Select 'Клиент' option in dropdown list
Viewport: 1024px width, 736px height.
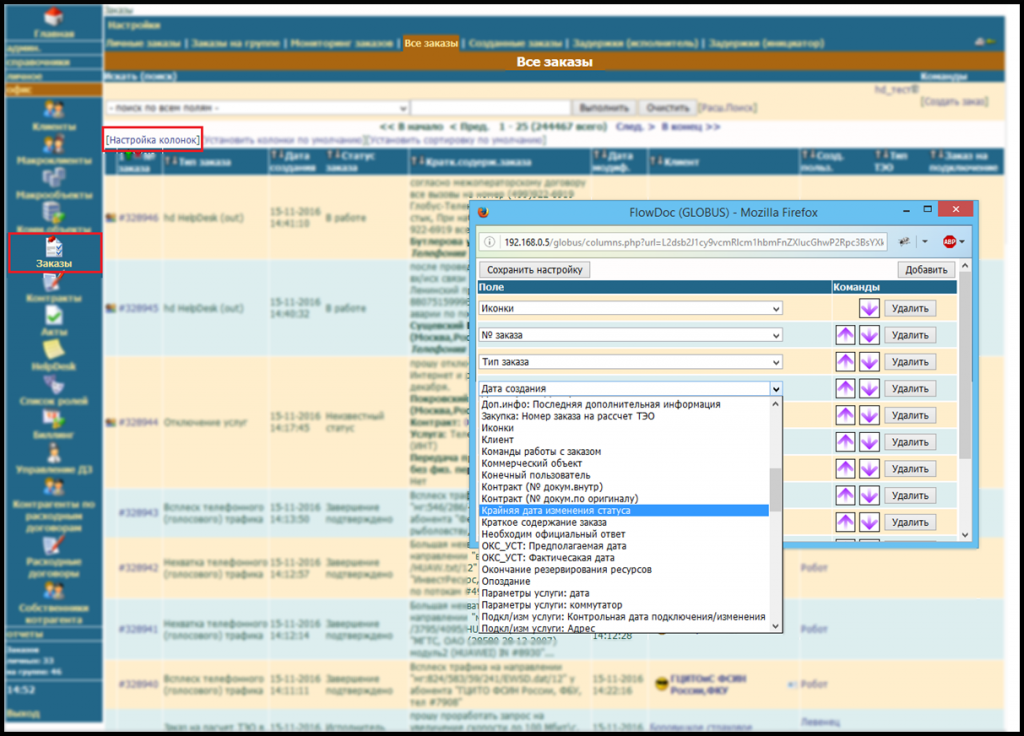pos(624,440)
